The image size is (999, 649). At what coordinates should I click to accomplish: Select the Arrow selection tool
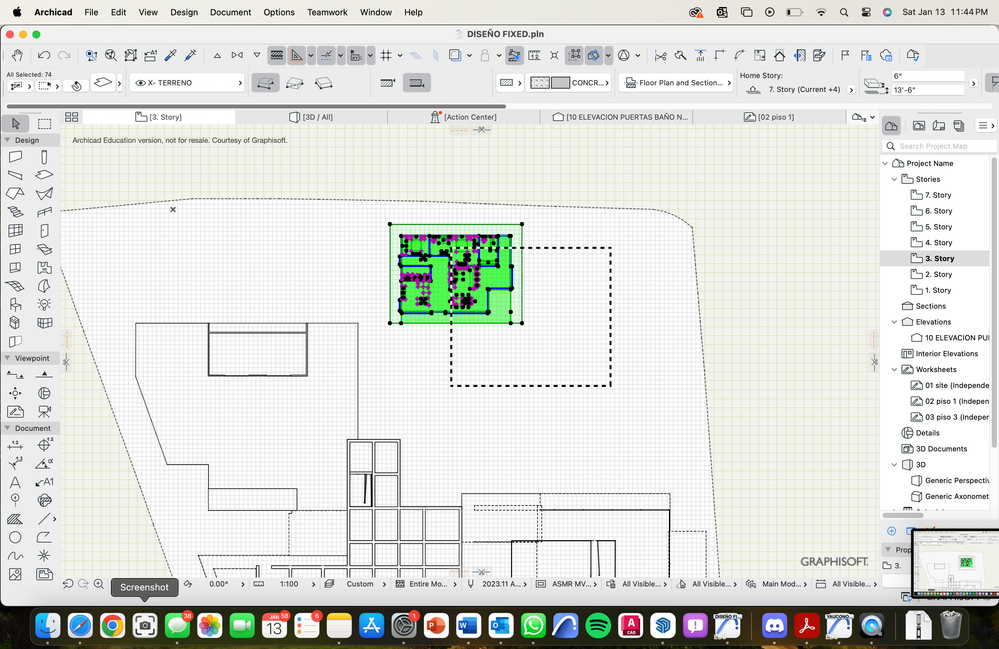coord(14,123)
